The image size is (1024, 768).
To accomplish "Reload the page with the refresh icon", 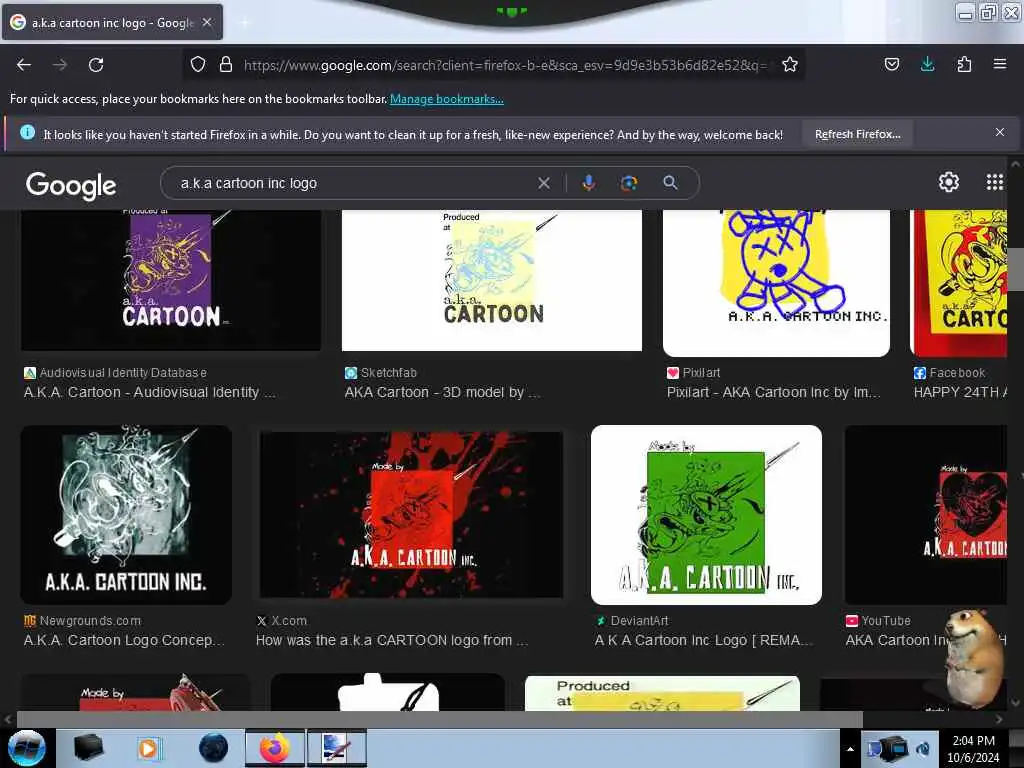I will pos(96,65).
